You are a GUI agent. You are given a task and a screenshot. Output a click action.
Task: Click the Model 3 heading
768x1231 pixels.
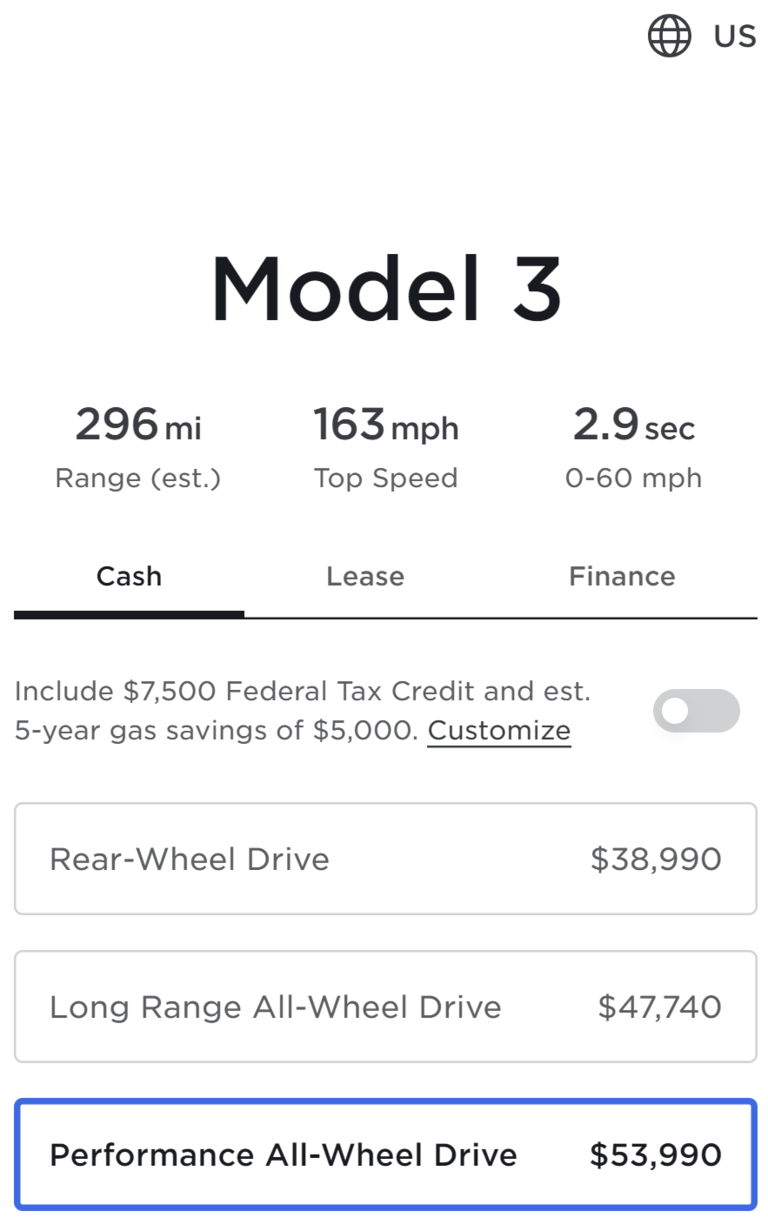(x=385, y=287)
